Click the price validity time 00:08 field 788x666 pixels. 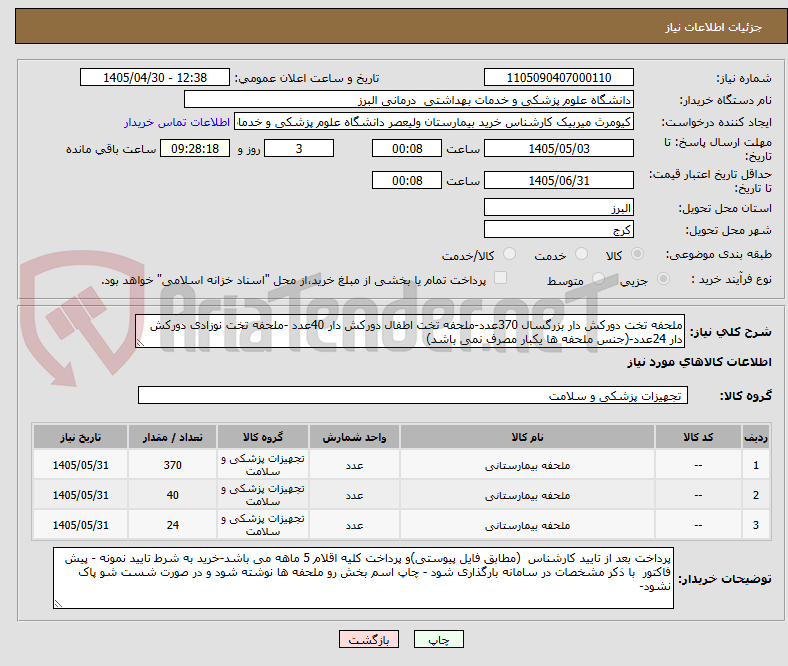point(407,180)
